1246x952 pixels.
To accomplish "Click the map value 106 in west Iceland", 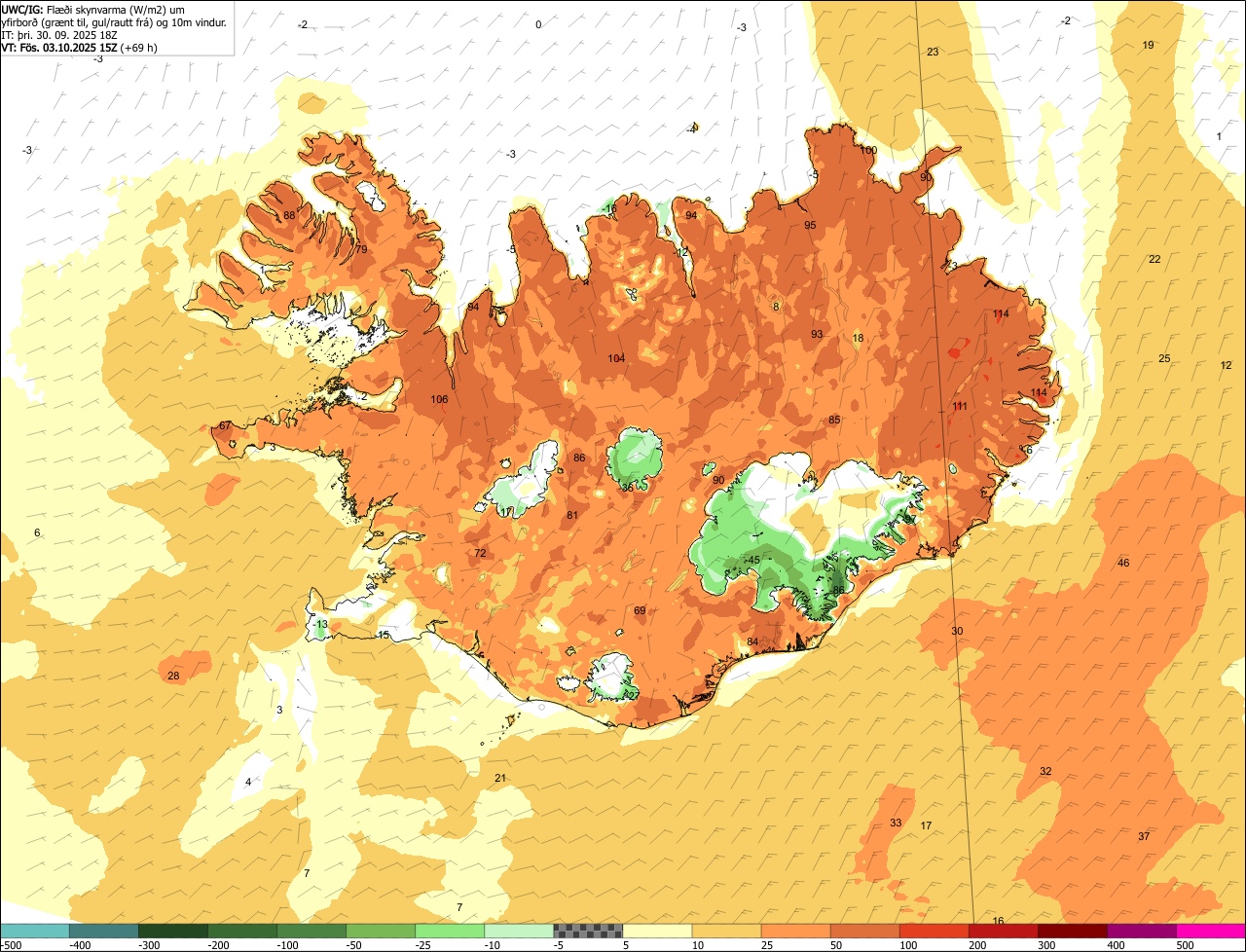I will 440,400.
